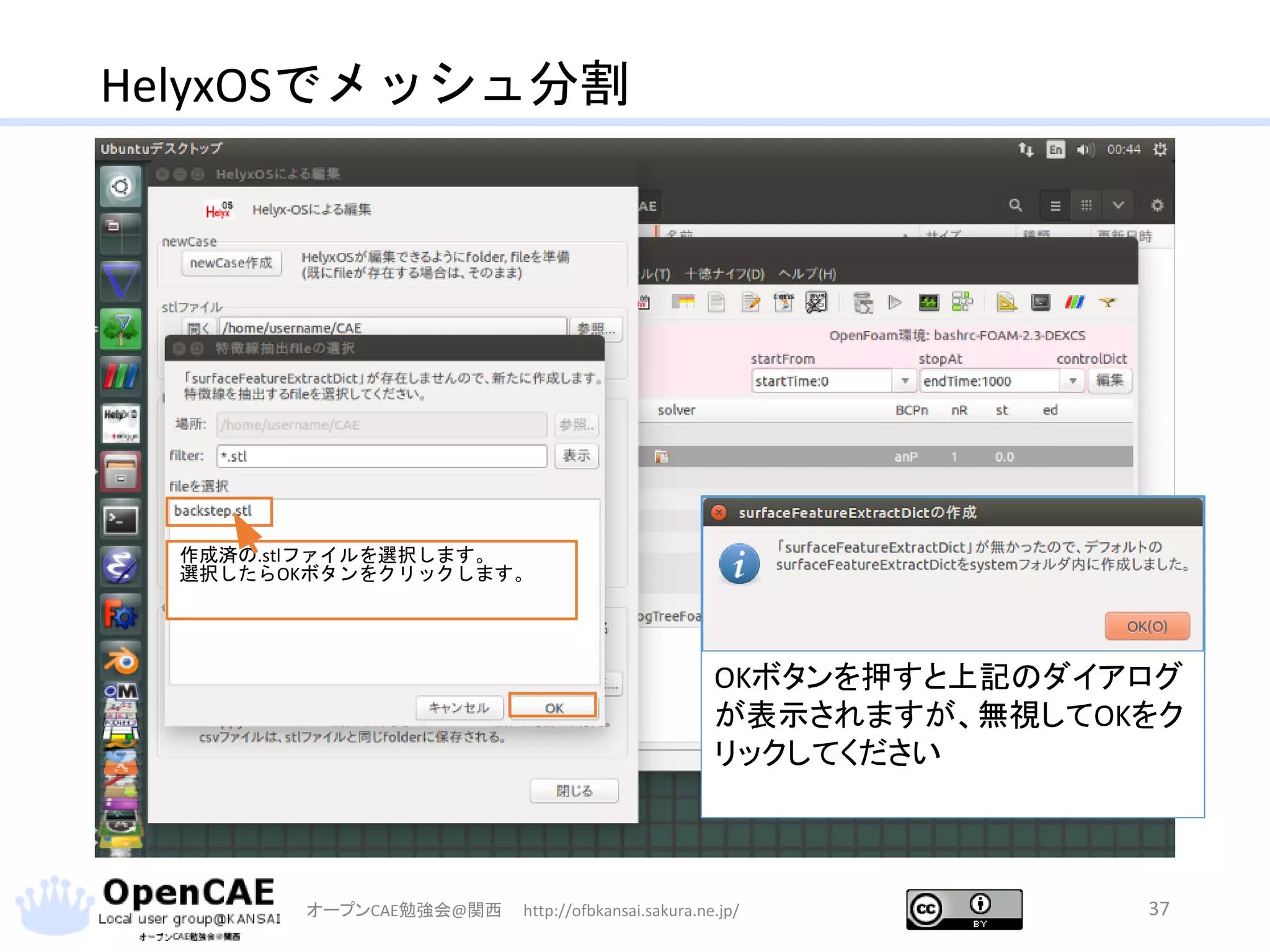The height and width of the screenshot is (952, 1270).
Task: Launch FreeCAD from the dock
Action: (121, 614)
